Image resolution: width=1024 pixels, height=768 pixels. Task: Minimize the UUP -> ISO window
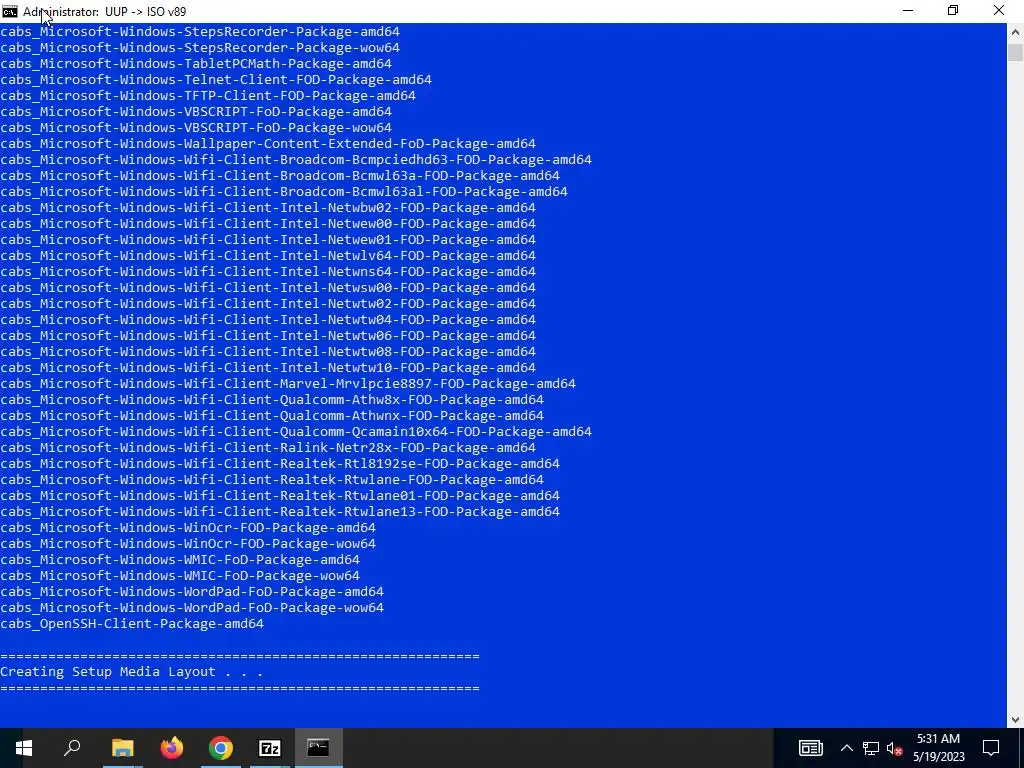[x=908, y=11]
